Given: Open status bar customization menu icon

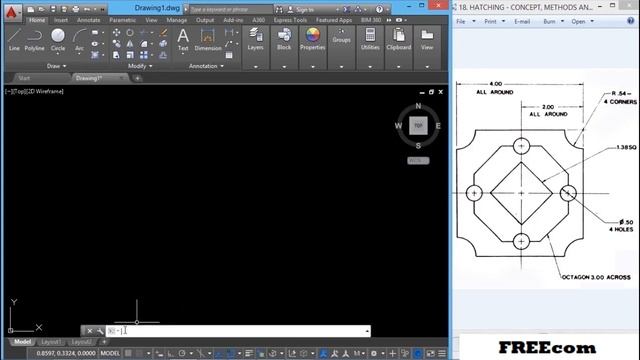Looking at the screenshot, I should point(442,353).
